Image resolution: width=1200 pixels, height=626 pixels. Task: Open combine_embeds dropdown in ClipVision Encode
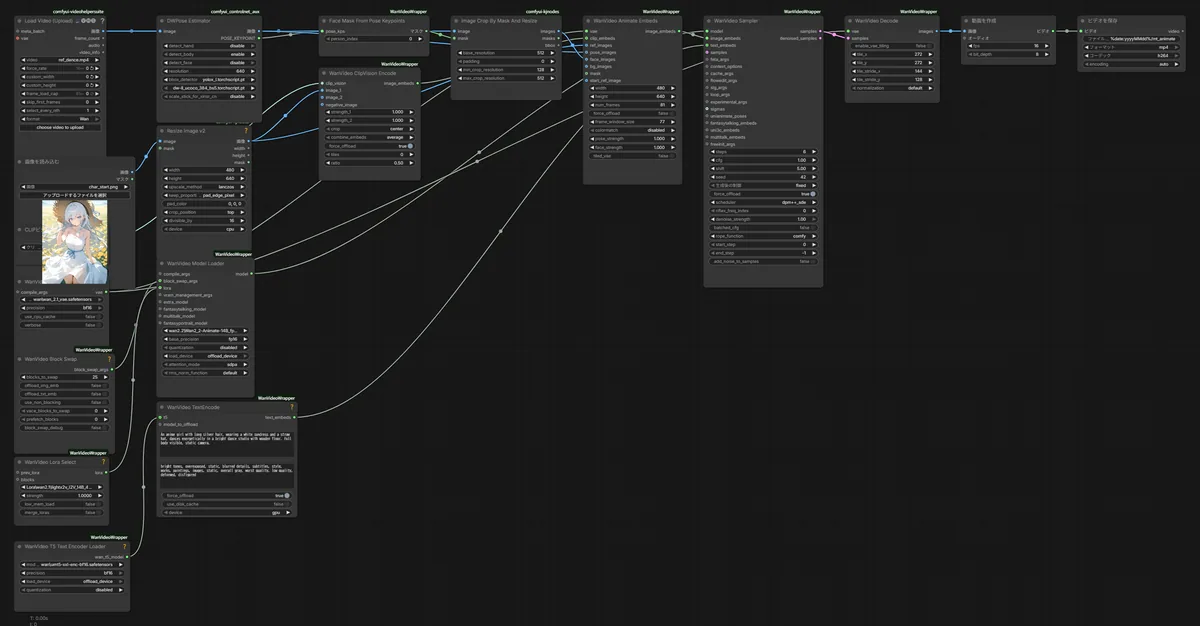point(369,137)
